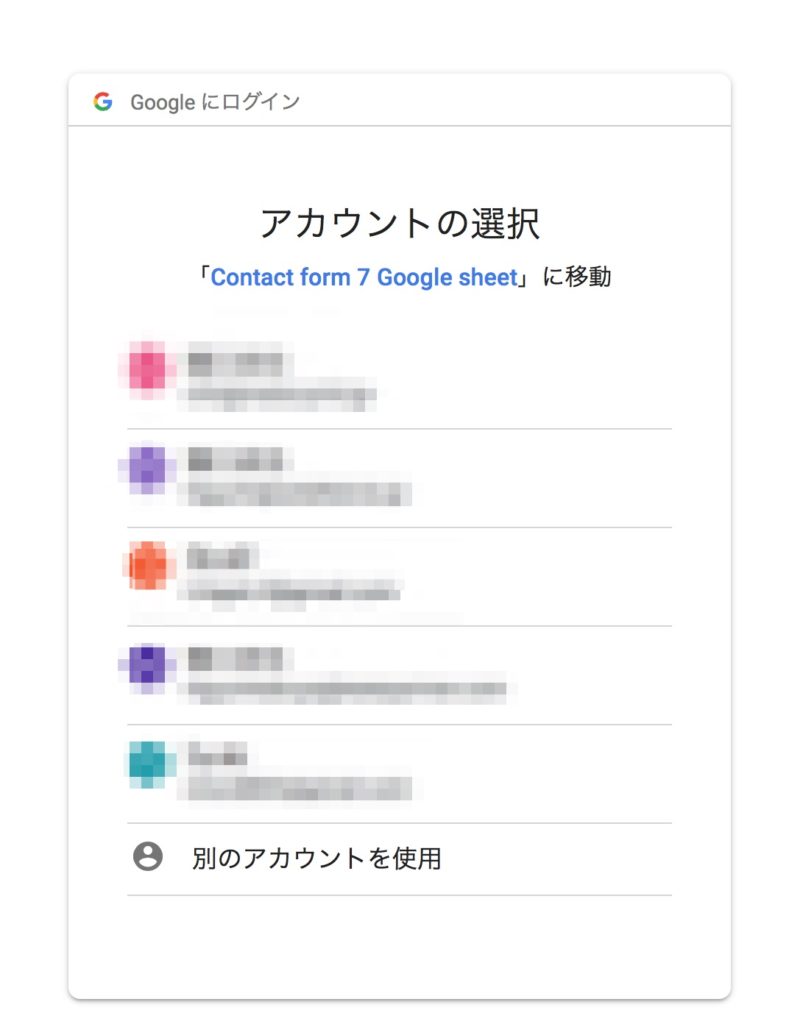
Task: Click the person icon beside 別のアカウントを使用
Action: click(148, 857)
